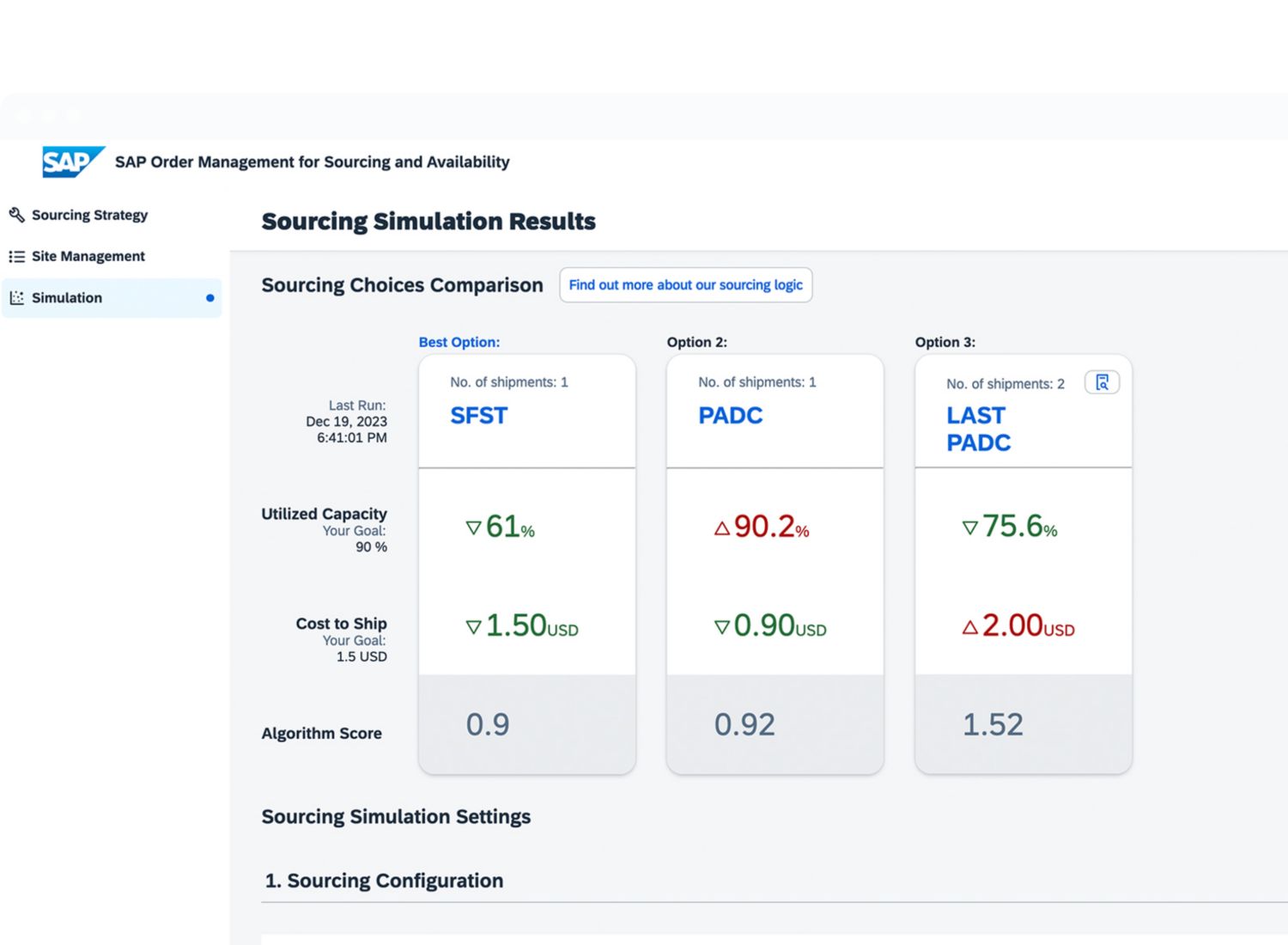Open Sourcing Strategy in the sidebar
The width and height of the screenshot is (1288, 945).
(x=89, y=215)
